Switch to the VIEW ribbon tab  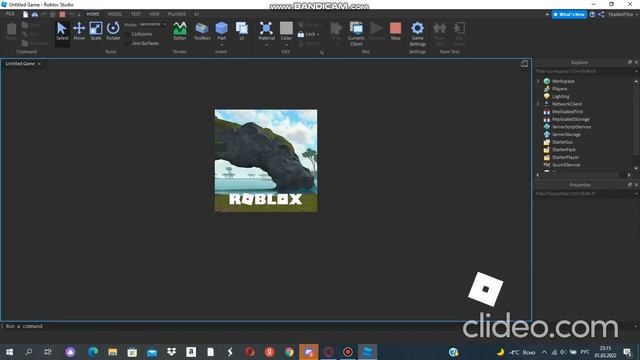coord(154,14)
